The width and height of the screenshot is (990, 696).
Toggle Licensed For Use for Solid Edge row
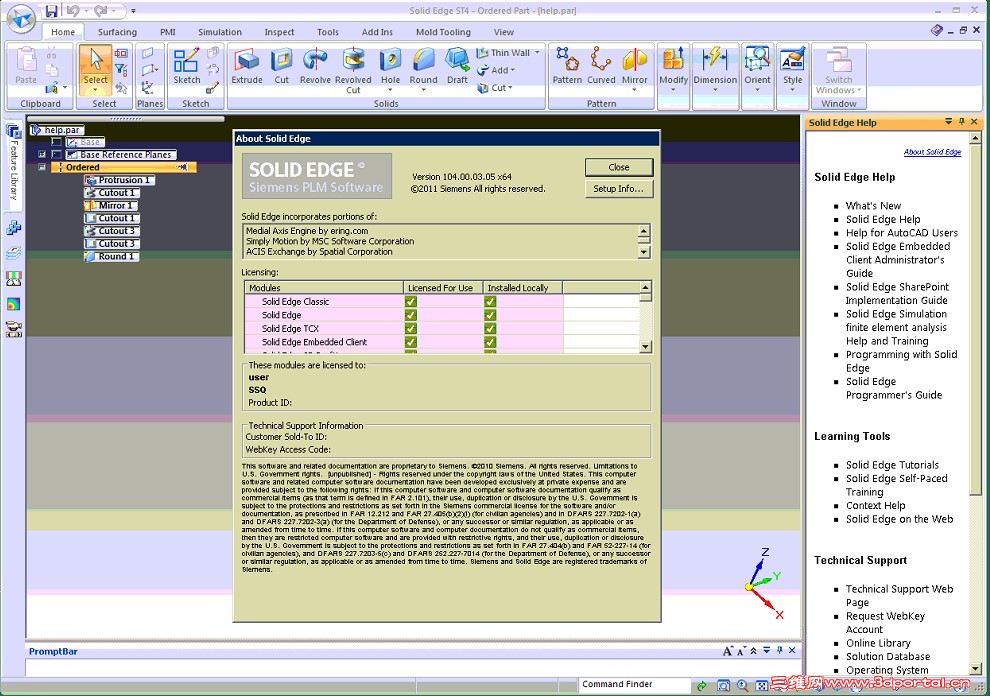click(x=410, y=315)
